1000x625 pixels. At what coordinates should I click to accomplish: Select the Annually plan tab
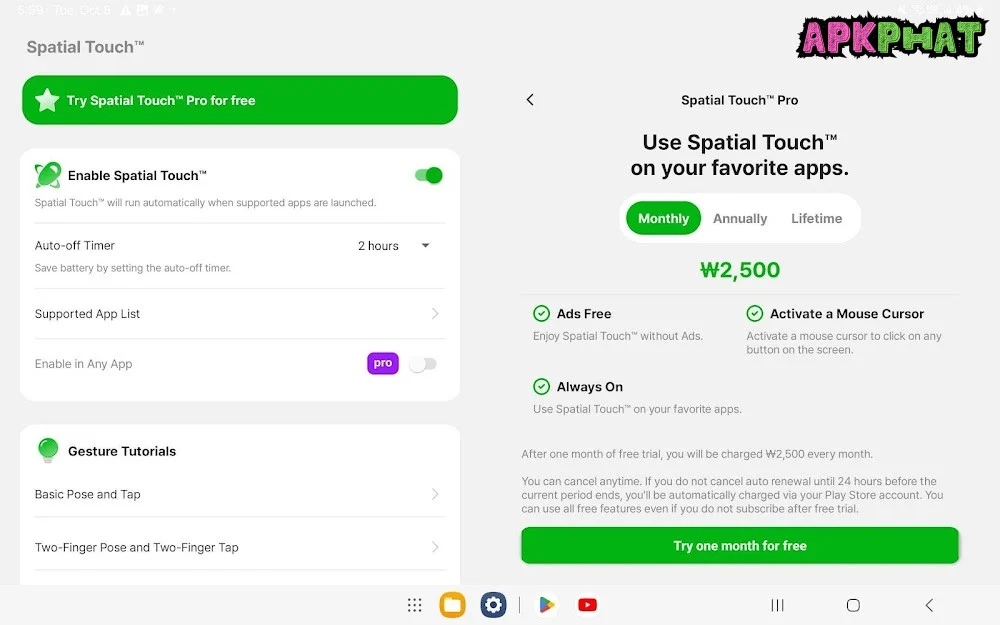click(740, 219)
